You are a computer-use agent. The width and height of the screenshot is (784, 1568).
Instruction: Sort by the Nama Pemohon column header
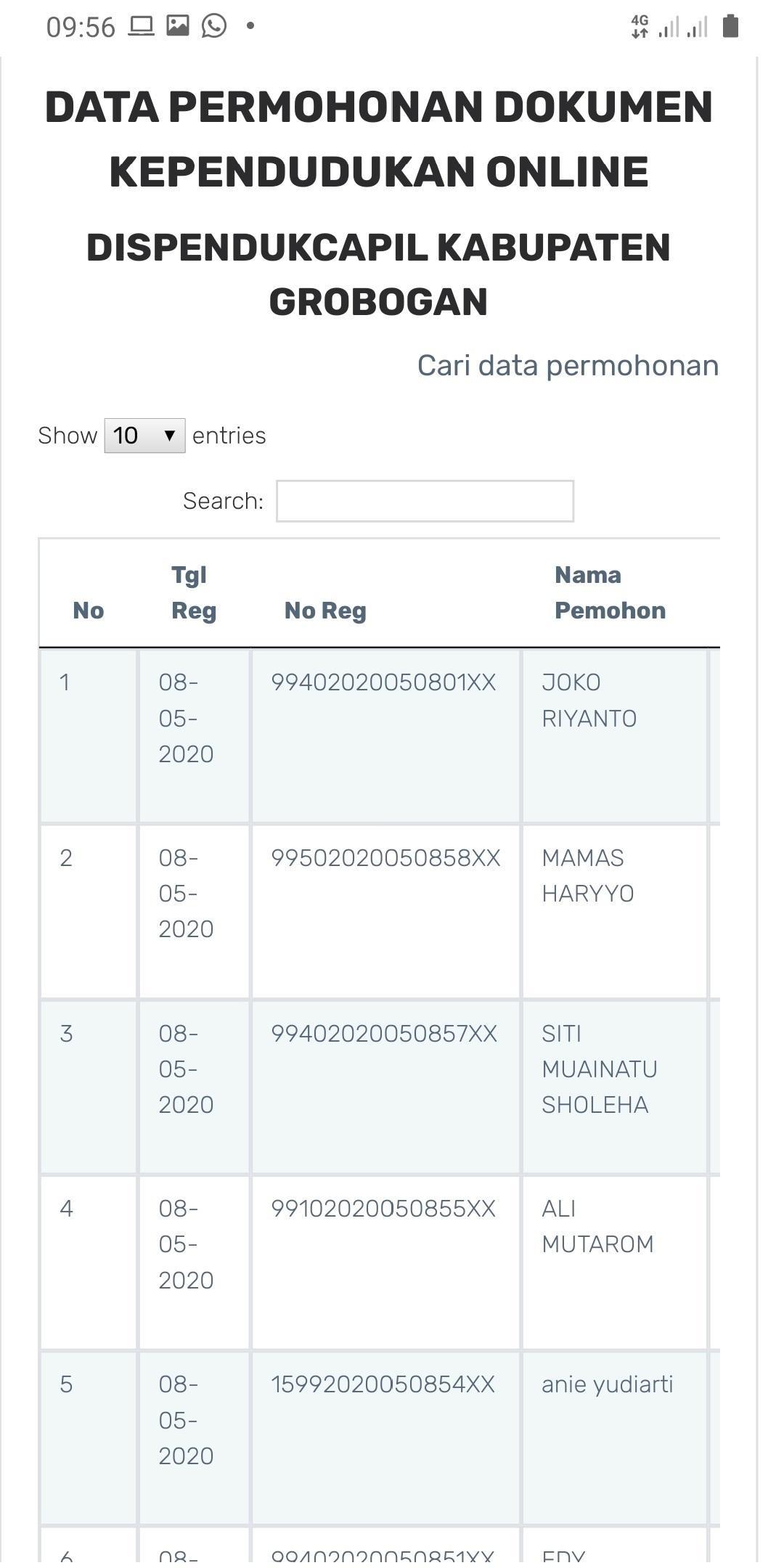tap(610, 592)
